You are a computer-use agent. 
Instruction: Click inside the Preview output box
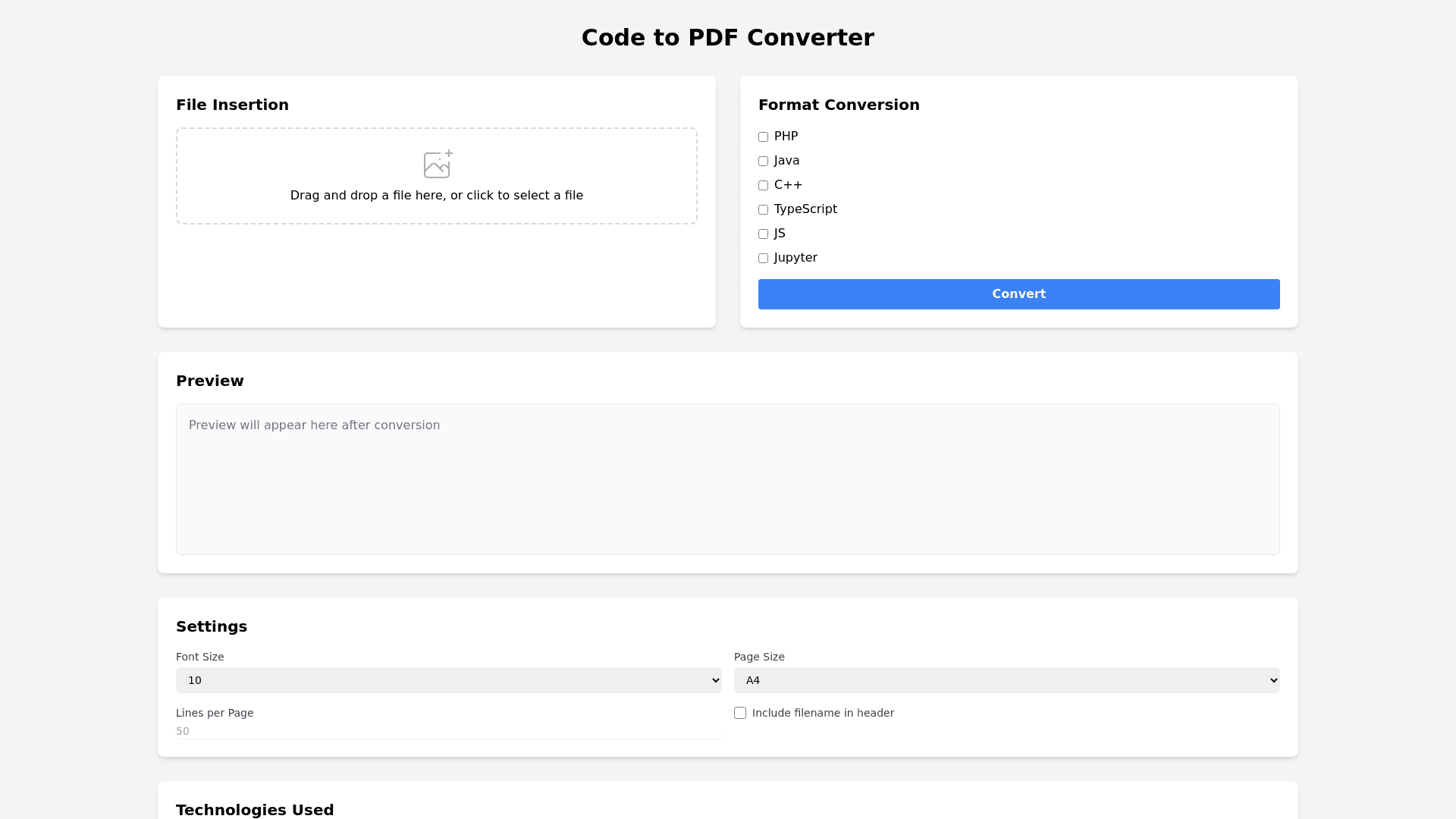727,479
